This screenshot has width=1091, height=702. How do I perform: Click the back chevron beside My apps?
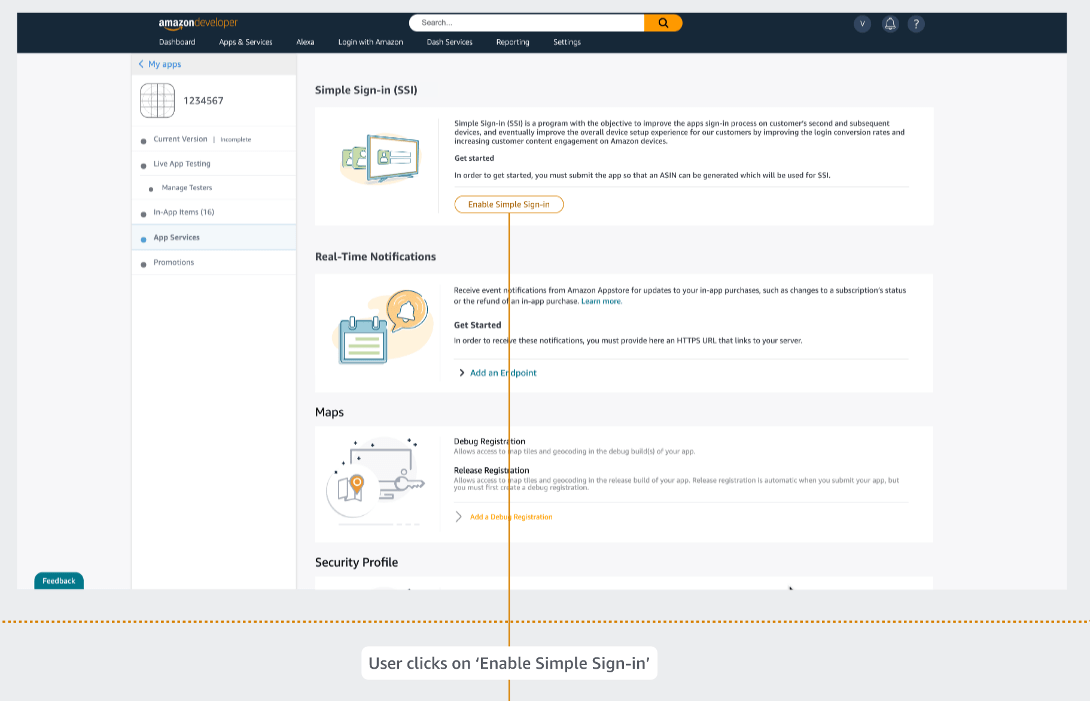coord(141,64)
